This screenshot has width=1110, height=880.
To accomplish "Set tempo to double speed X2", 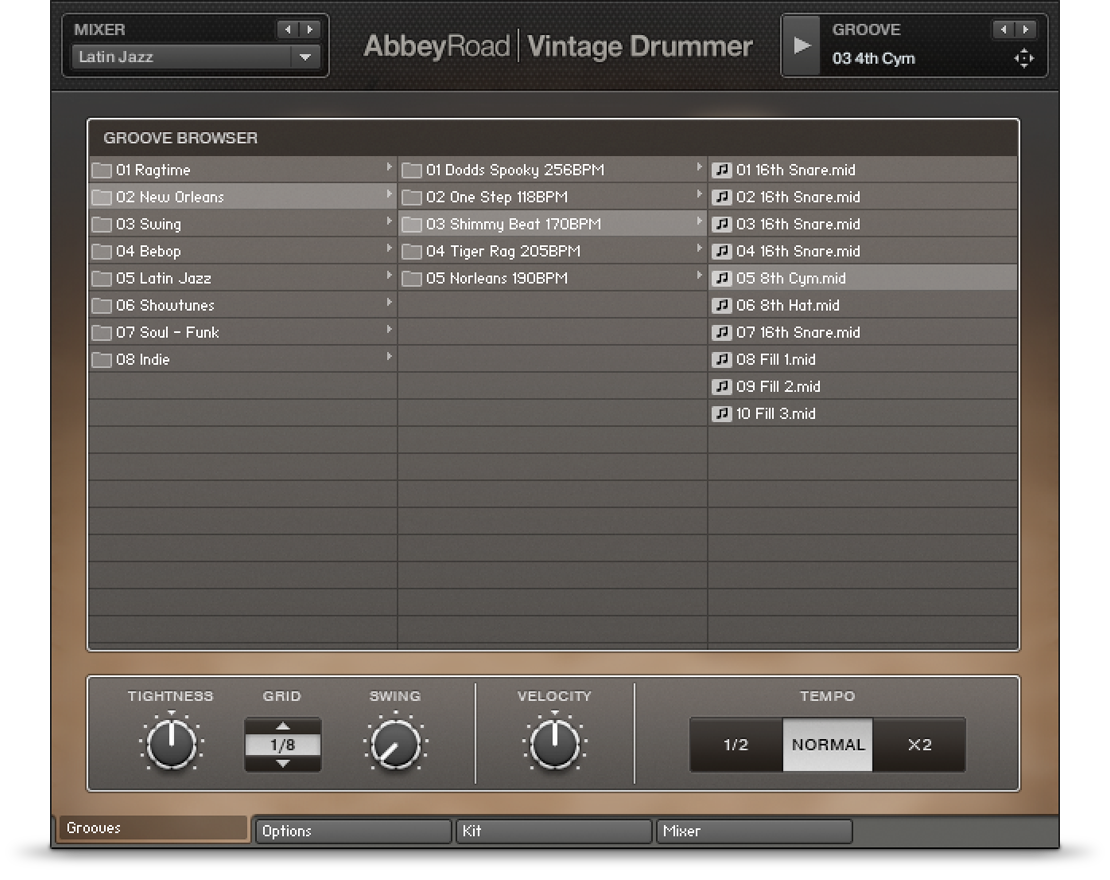I will (x=919, y=745).
